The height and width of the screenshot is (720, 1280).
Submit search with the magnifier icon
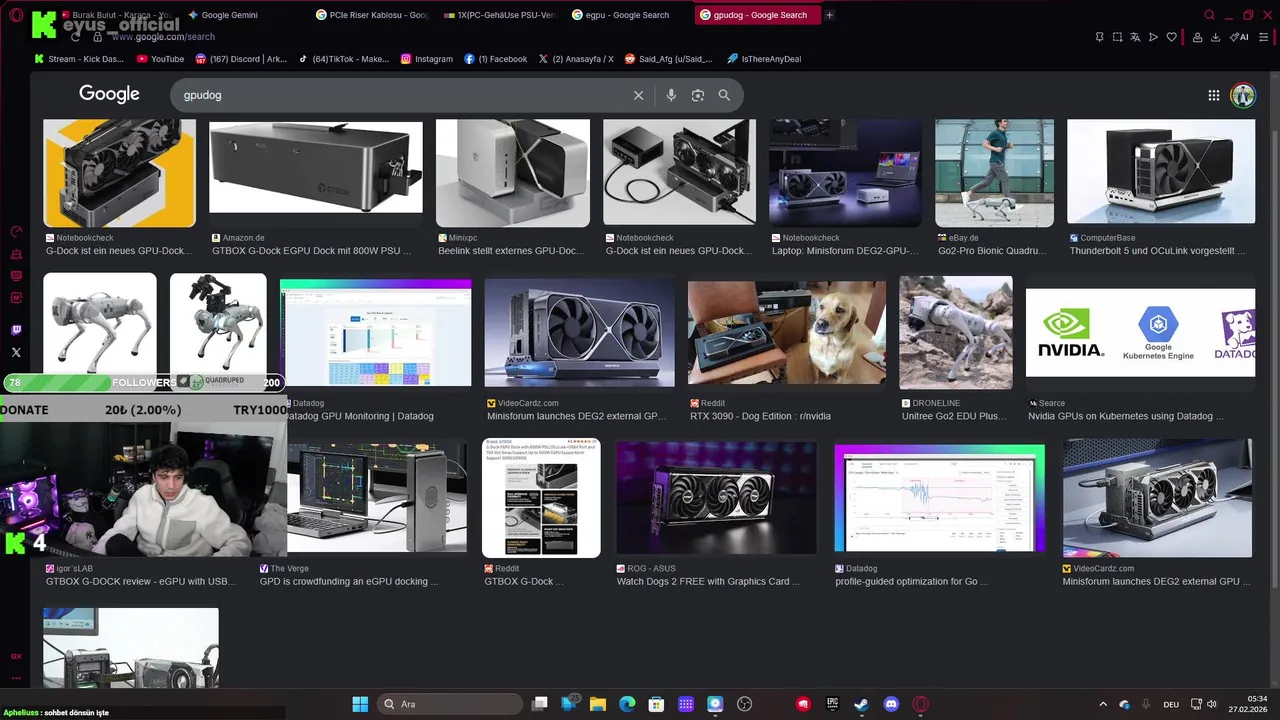(724, 95)
